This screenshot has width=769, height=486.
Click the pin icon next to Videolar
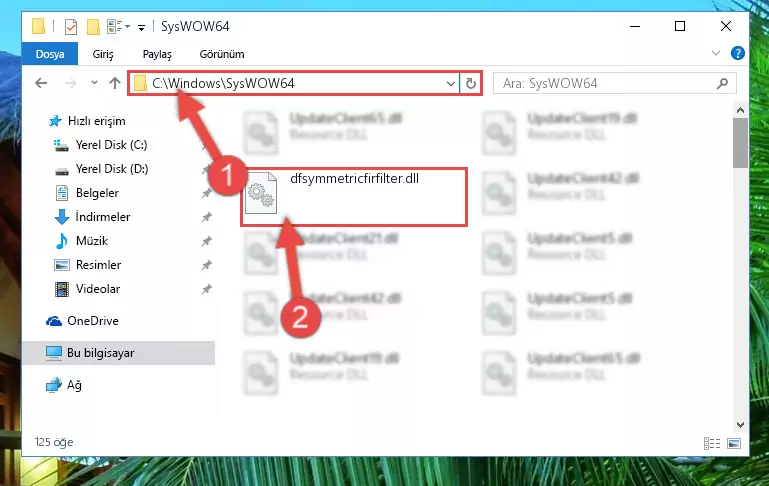coord(207,289)
